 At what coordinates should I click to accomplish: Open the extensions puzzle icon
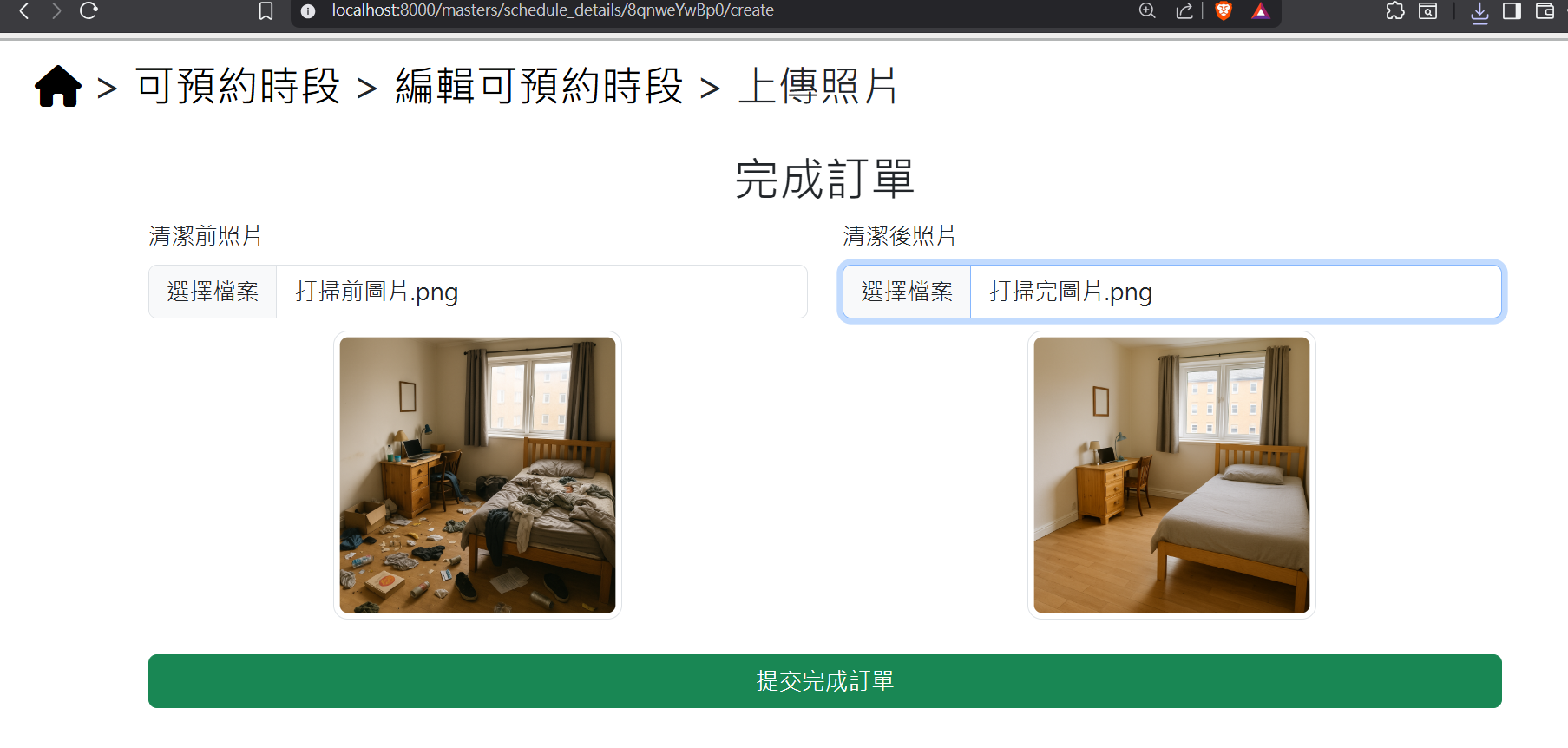pos(1395,11)
